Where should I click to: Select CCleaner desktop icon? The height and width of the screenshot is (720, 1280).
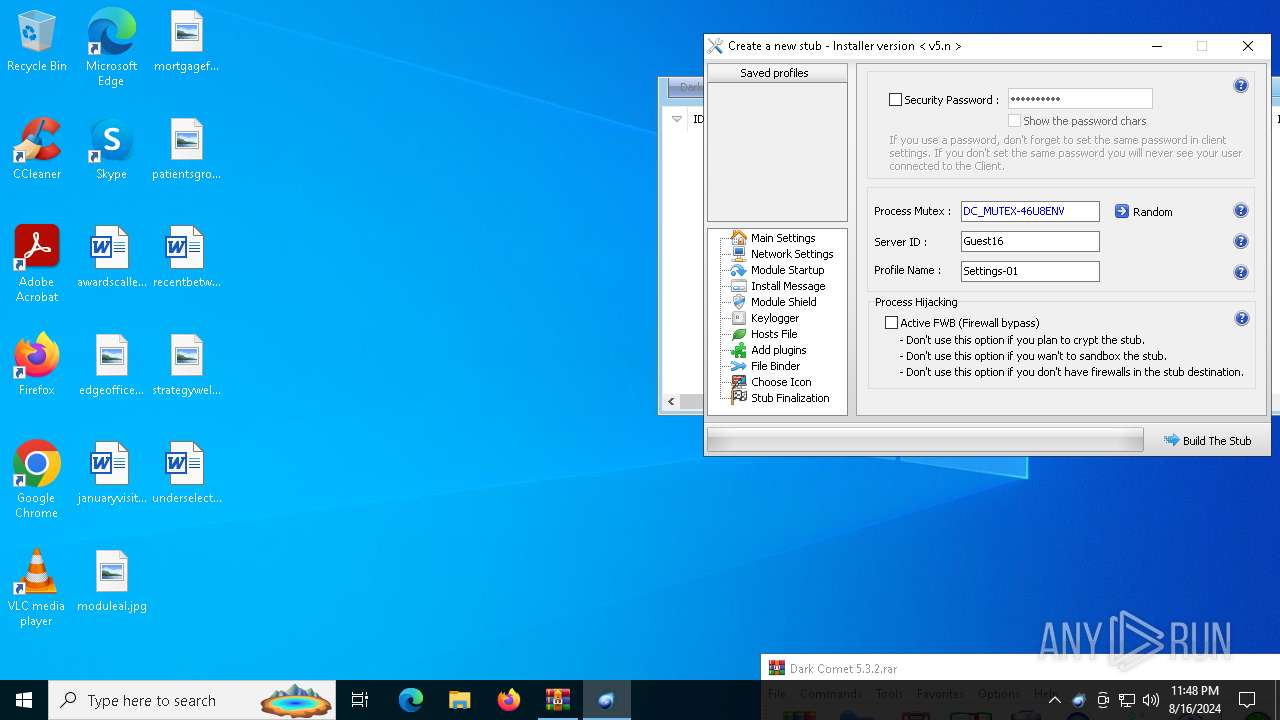click(x=37, y=150)
